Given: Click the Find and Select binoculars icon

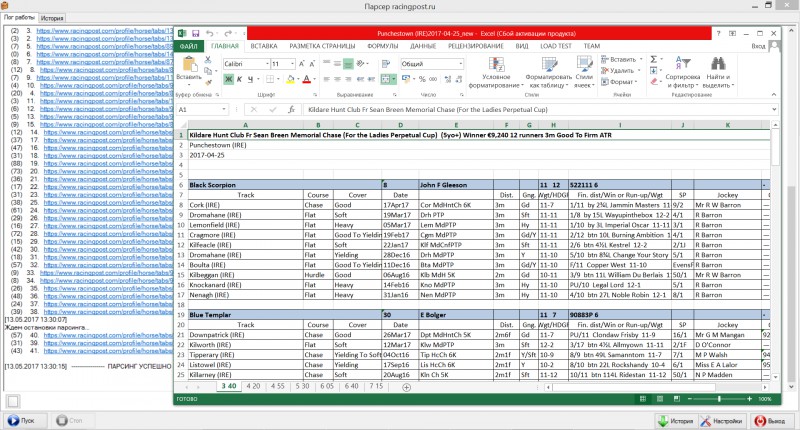Looking at the screenshot, I should (718, 64).
